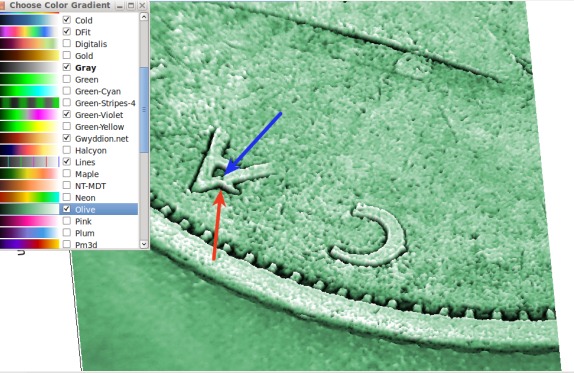The height and width of the screenshot is (373, 574).
Task: Click the Gray gradient name
Action: 86,68
